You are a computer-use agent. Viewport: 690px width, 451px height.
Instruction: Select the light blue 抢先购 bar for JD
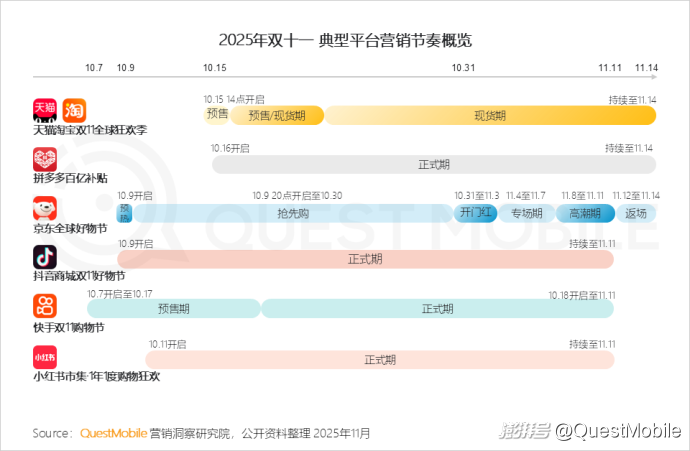(x=292, y=213)
